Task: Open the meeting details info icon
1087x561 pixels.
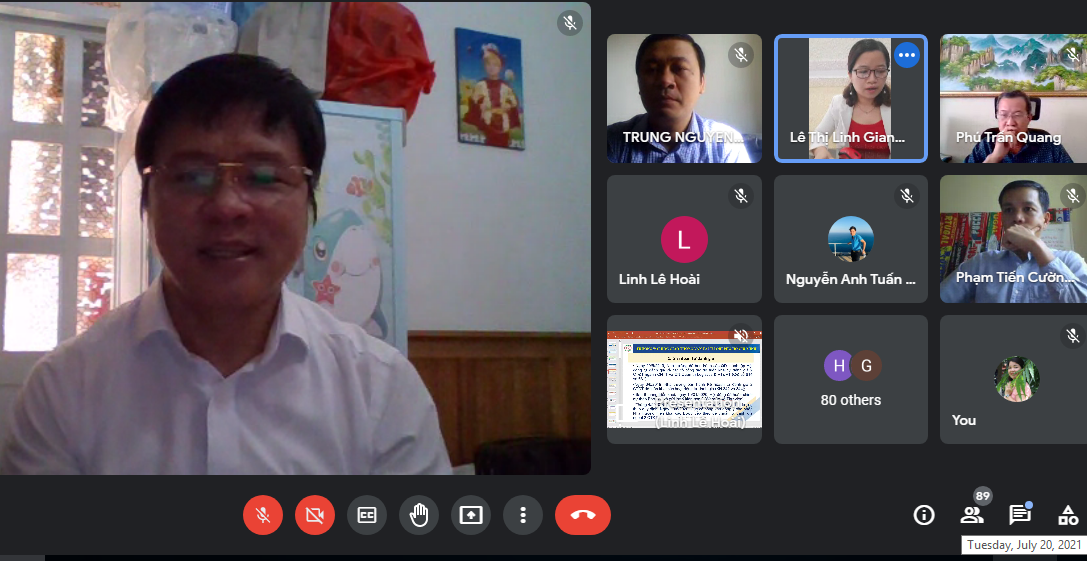Action: tap(924, 515)
